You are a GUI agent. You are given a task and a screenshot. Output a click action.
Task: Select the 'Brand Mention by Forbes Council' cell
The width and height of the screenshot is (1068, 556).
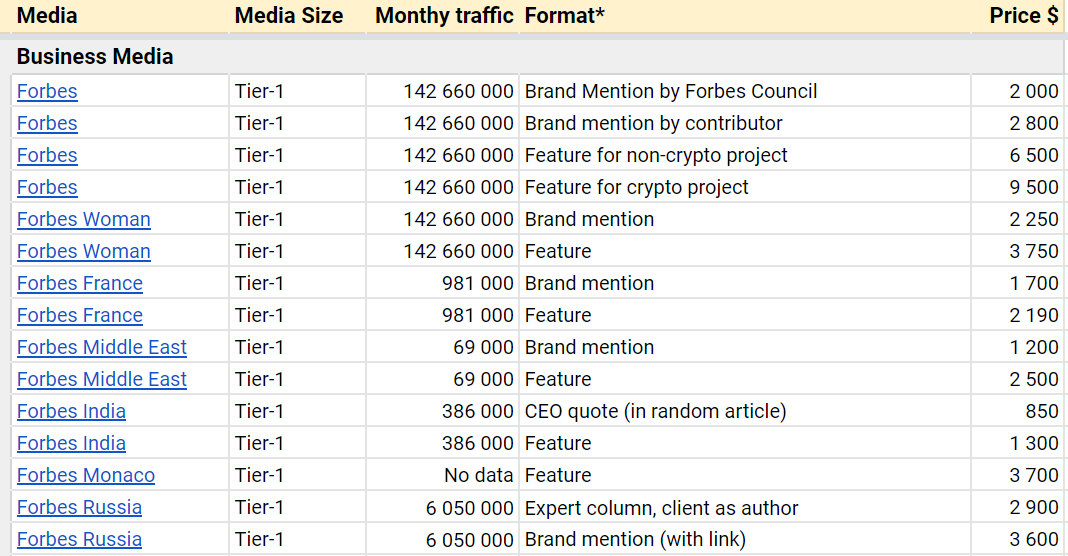pos(744,91)
